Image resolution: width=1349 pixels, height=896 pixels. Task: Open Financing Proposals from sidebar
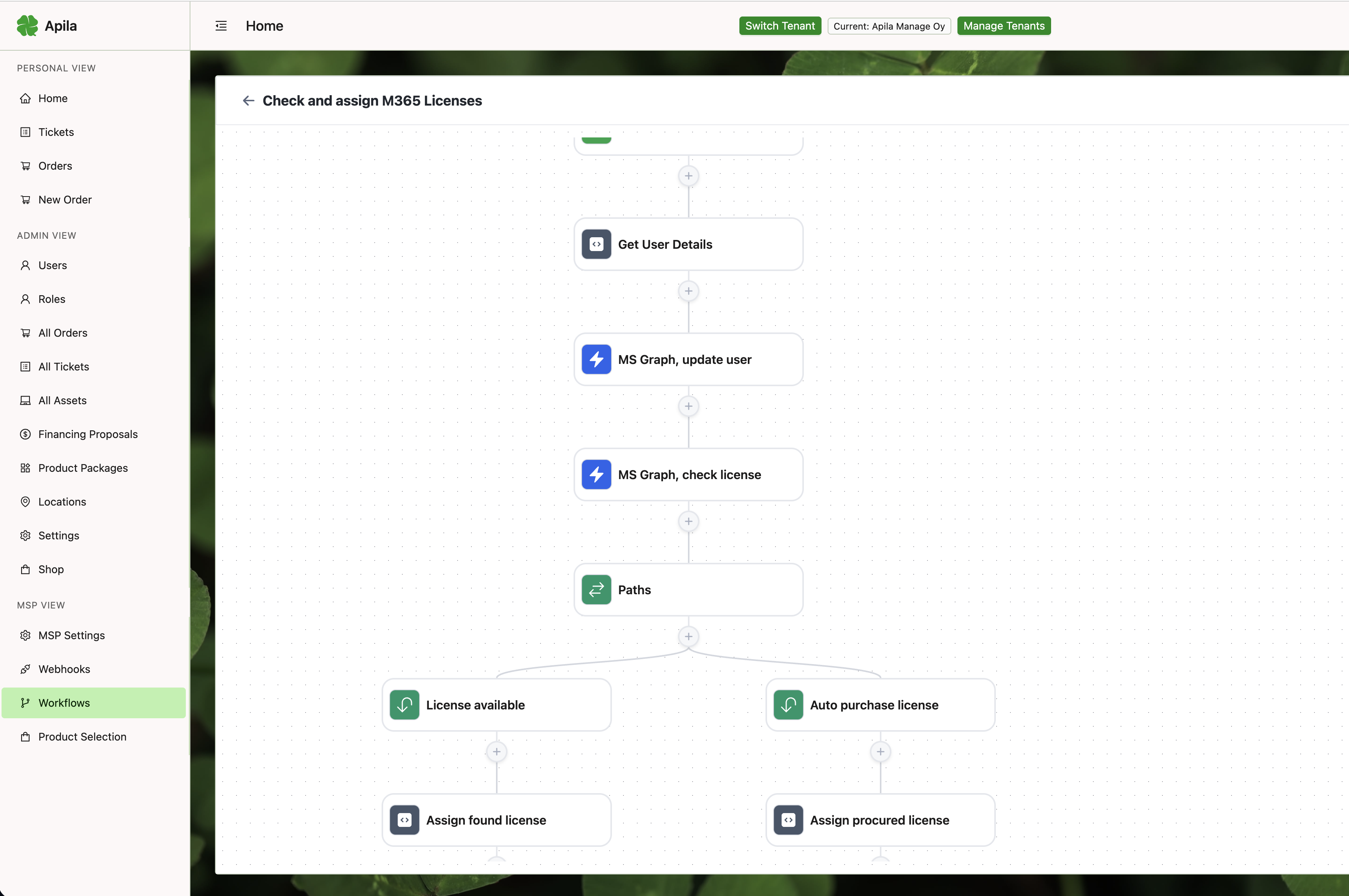88,434
